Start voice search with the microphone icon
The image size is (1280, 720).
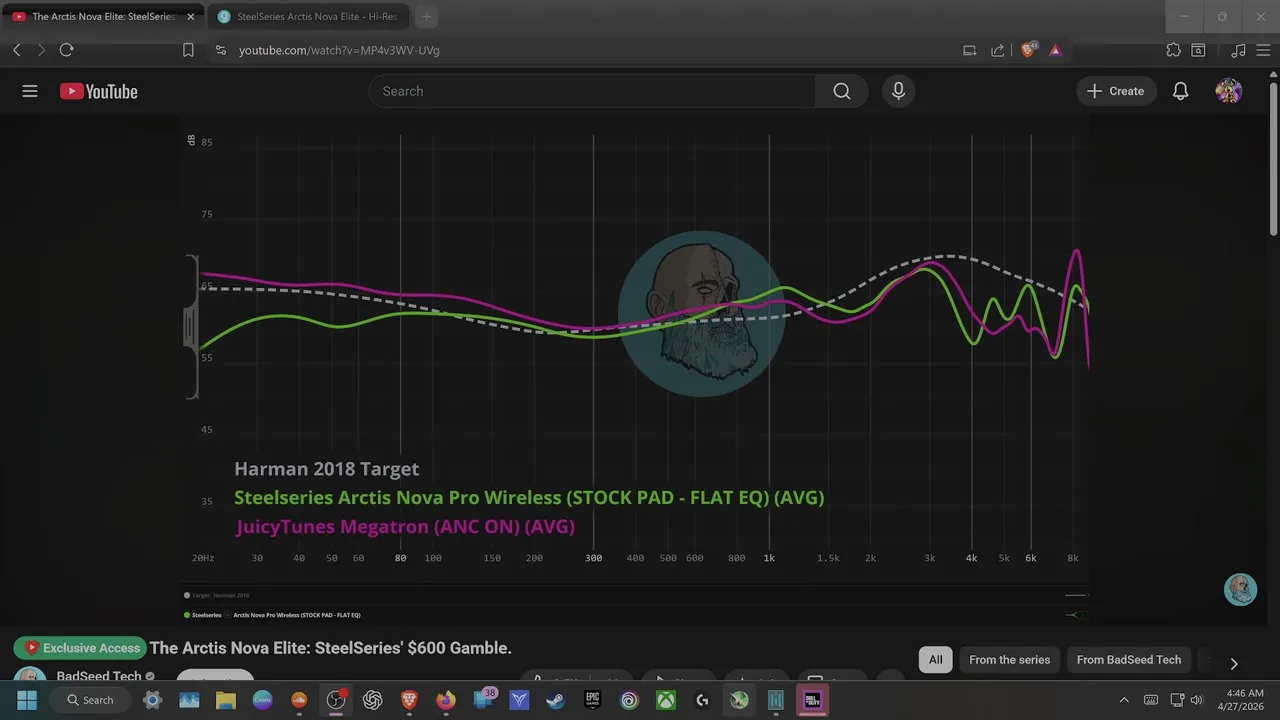[898, 91]
